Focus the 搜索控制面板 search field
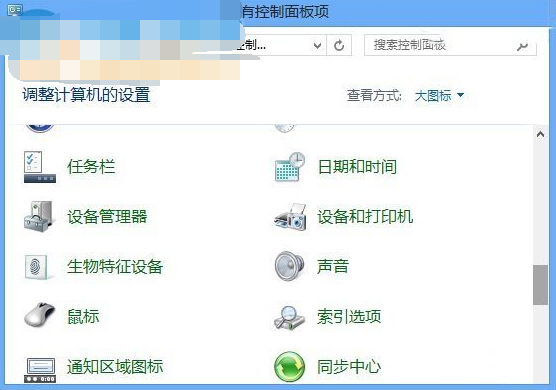 450,45
